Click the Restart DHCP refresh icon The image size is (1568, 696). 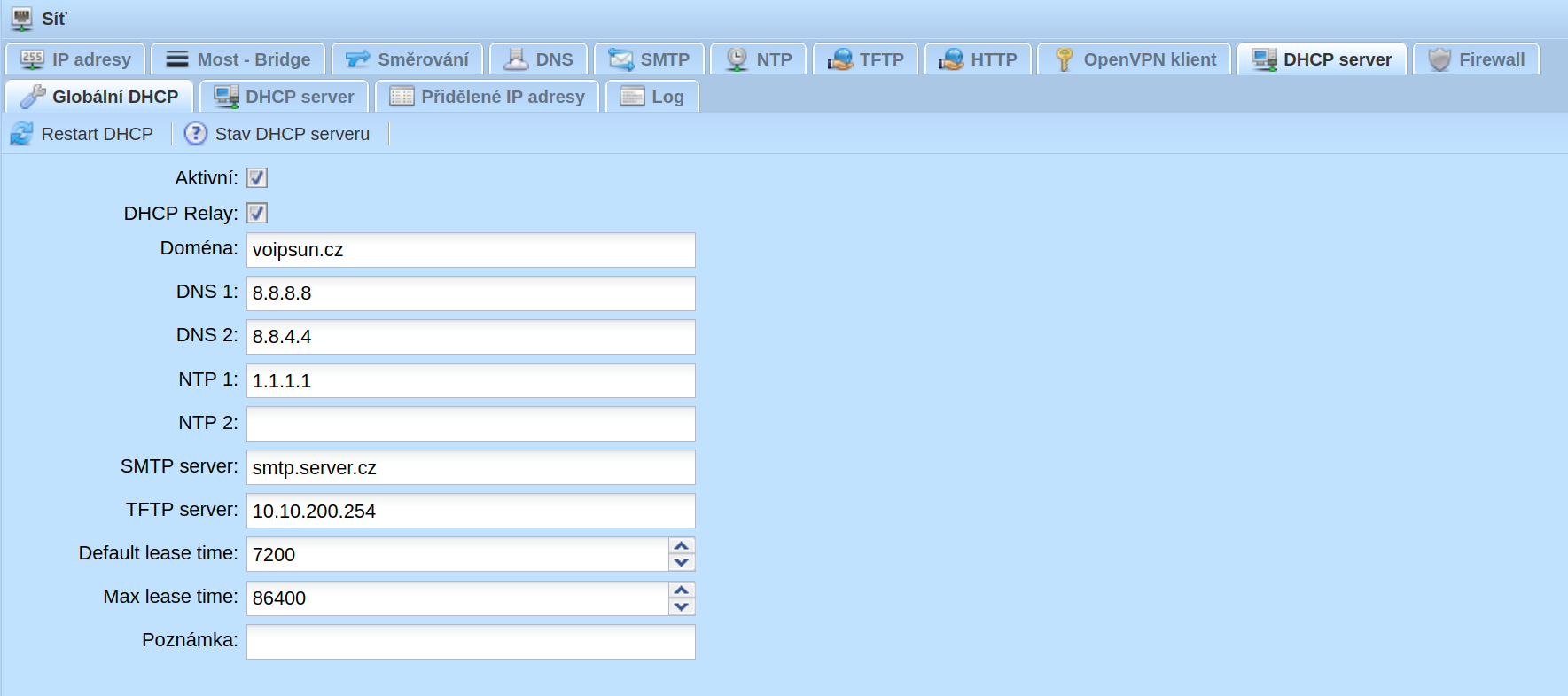[21, 134]
